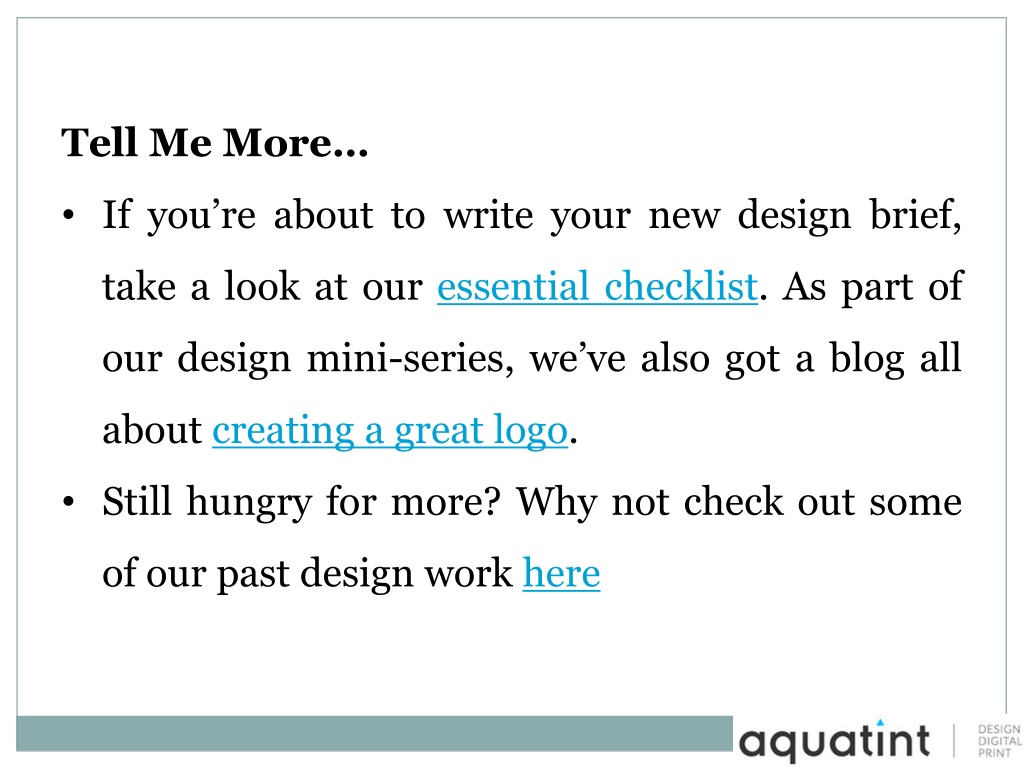Viewport: 1024px width, 768px height.
Task: Click the teal footer bar
Action: [374, 734]
